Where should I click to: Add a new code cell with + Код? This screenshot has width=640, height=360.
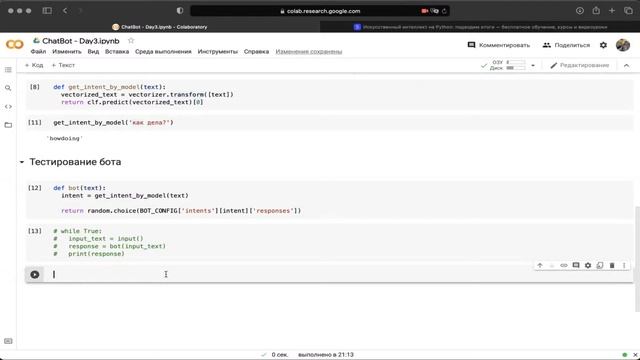point(34,65)
